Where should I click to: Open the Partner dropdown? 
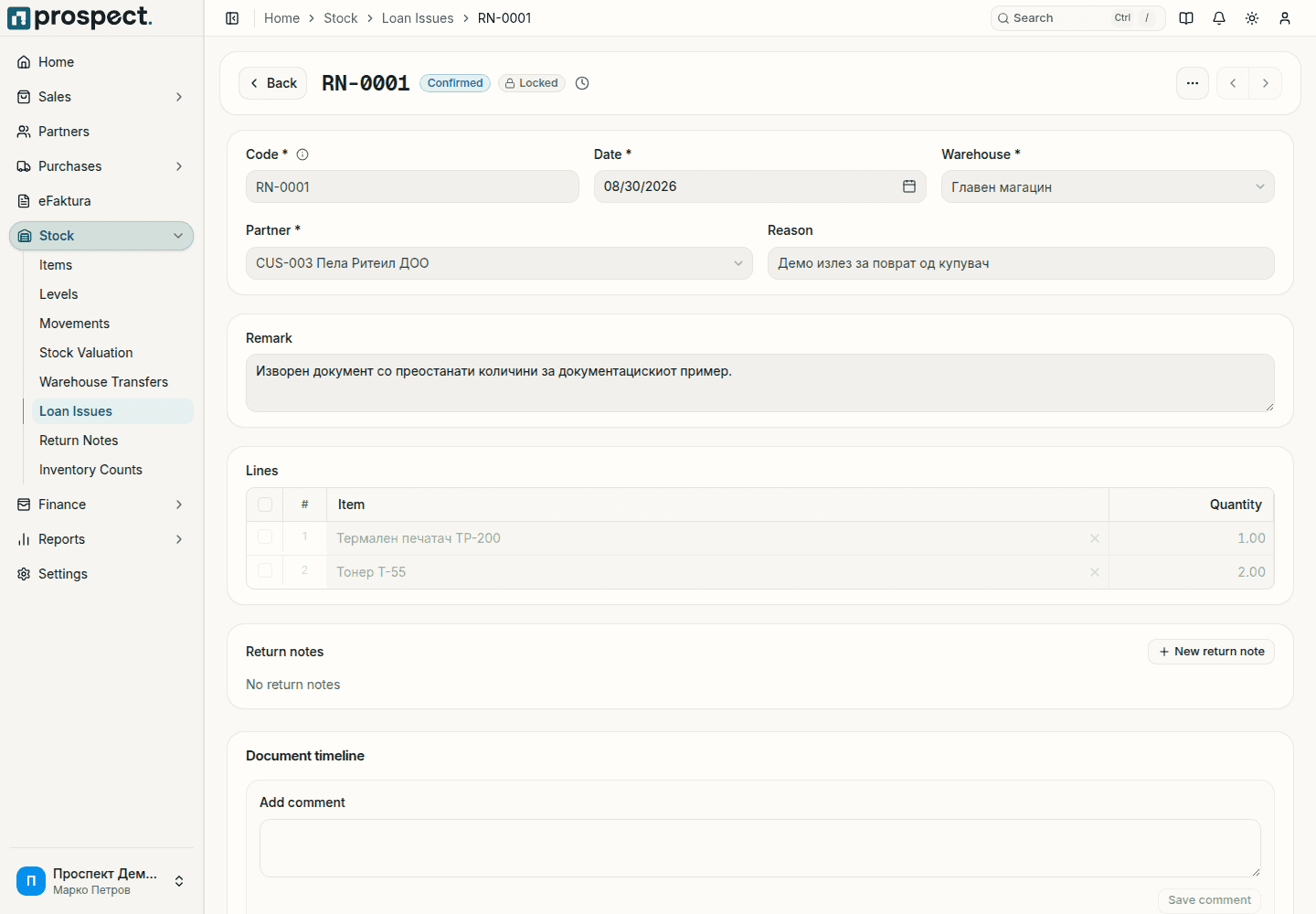point(499,263)
